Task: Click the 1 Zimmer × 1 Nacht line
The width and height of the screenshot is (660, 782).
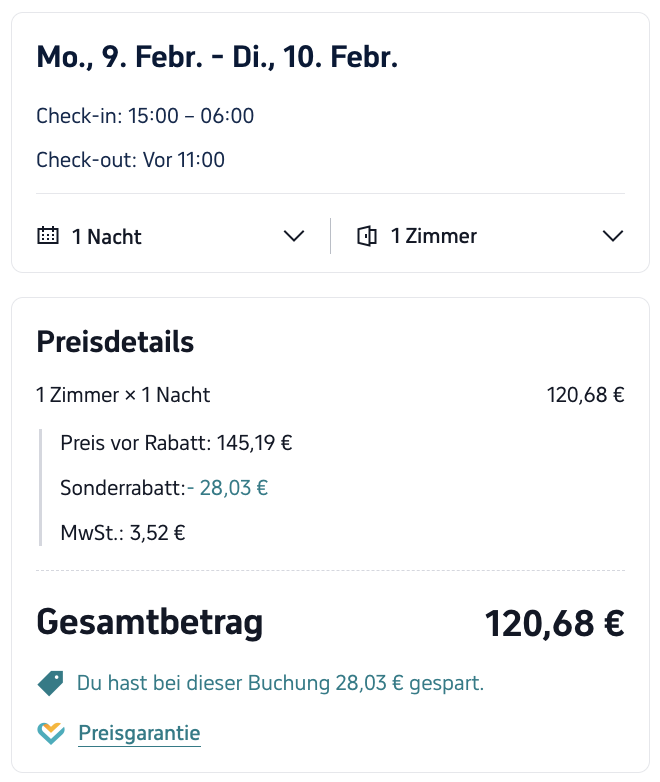Action: click(x=123, y=395)
